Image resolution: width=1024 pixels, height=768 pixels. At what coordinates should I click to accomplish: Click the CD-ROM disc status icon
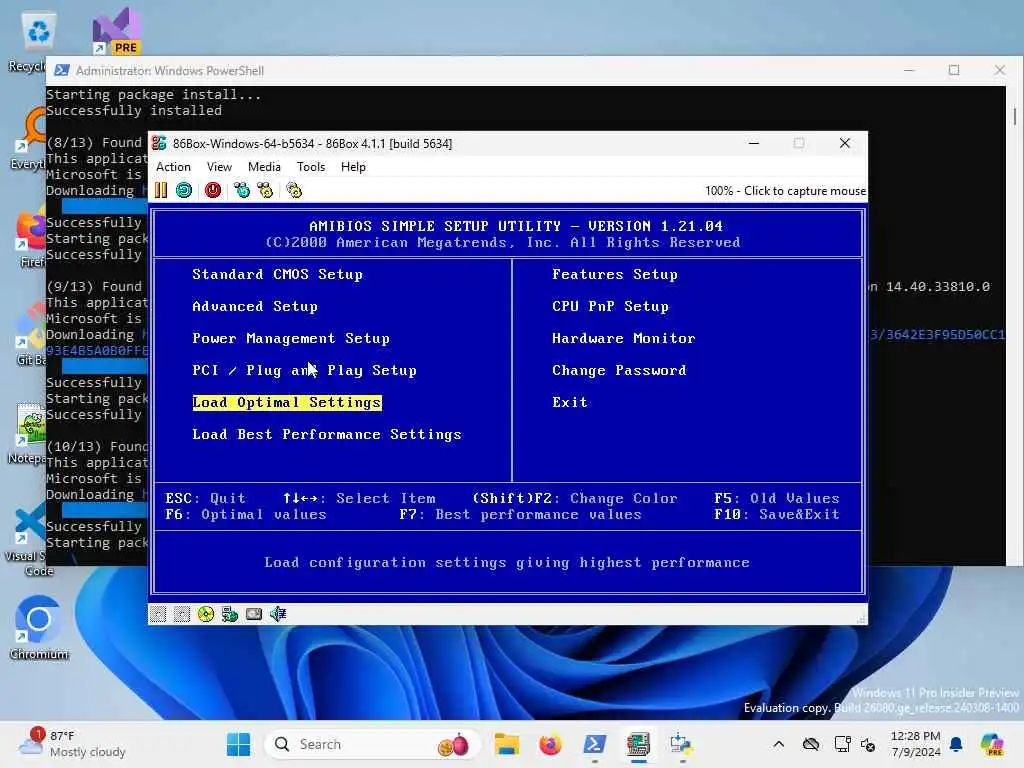[206, 614]
